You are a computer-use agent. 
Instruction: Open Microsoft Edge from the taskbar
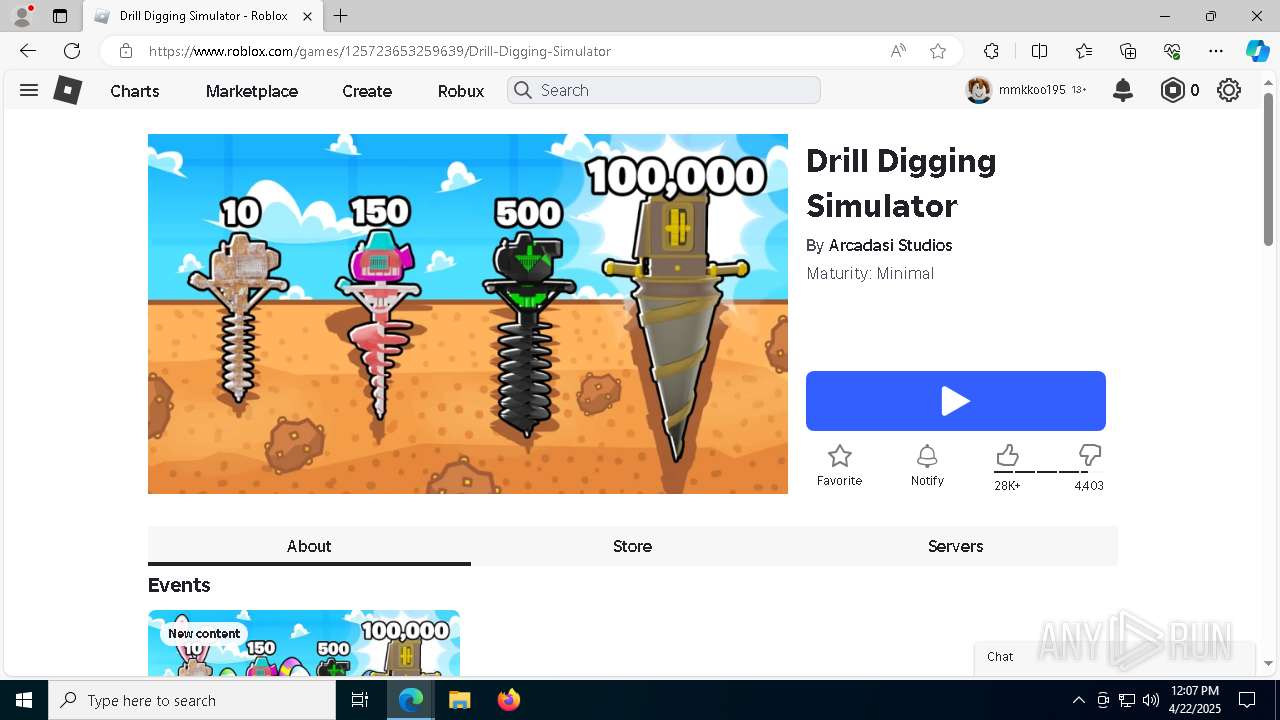pos(411,700)
